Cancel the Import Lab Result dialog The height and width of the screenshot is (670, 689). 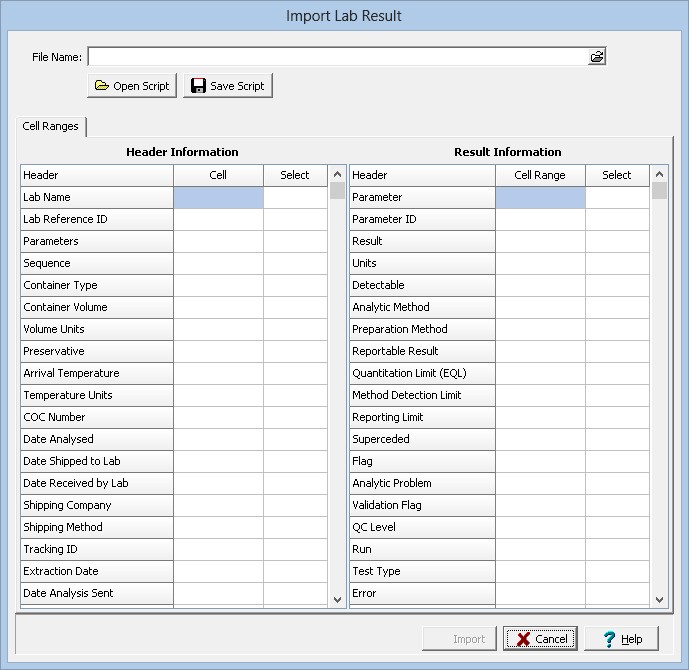tap(540, 639)
